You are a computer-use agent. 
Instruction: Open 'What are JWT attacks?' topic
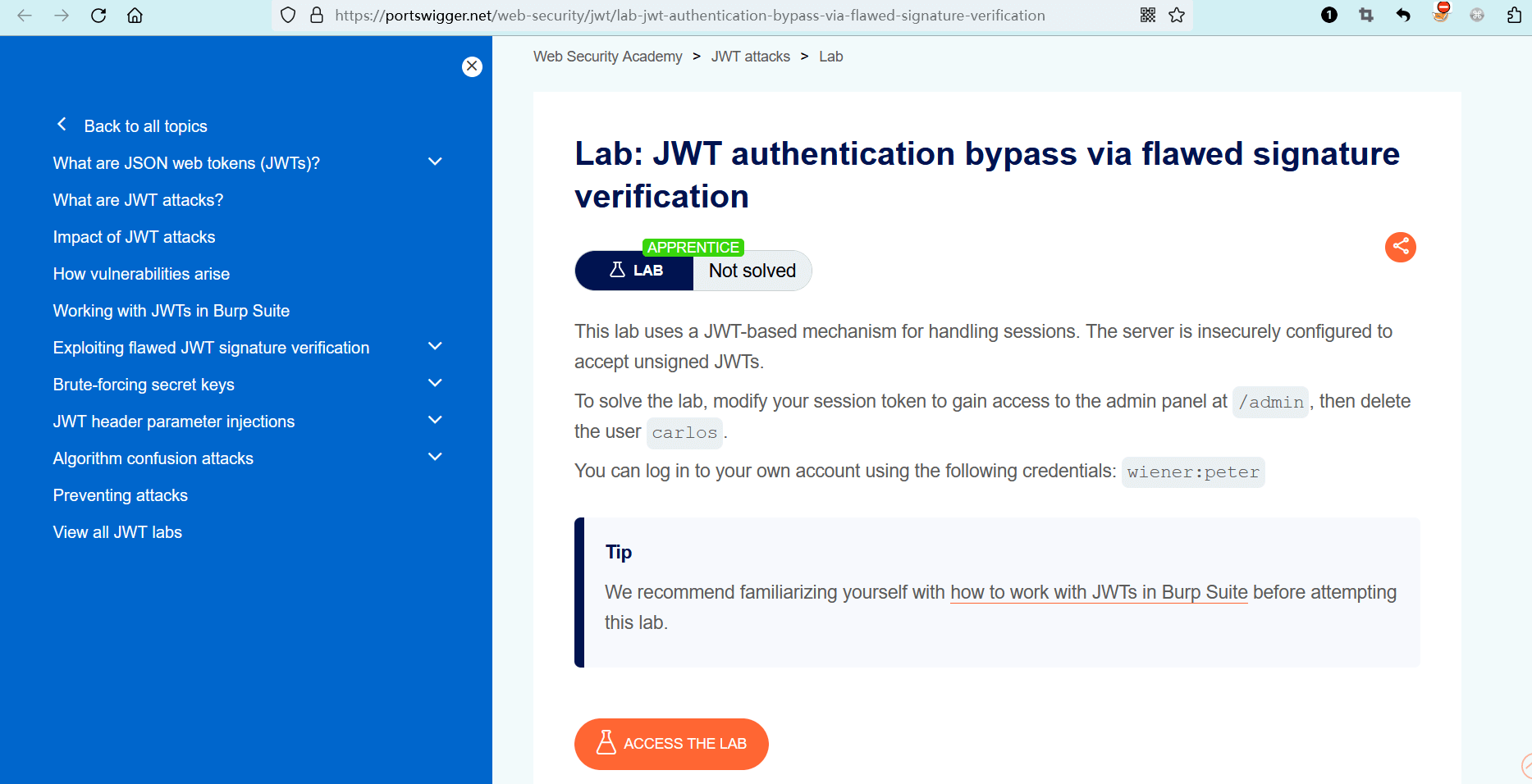[138, 200]
